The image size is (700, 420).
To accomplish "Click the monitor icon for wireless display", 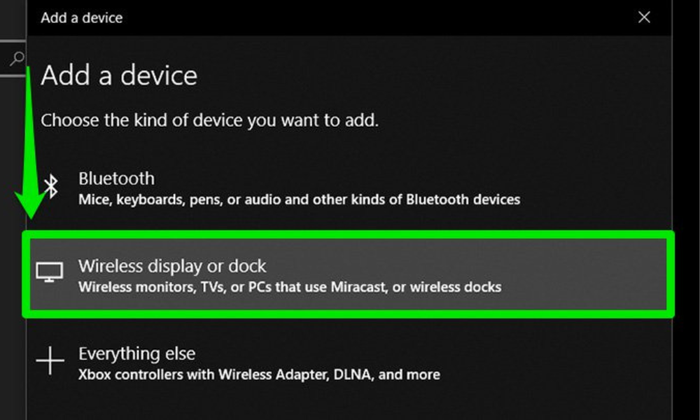I will click(50, 272).
